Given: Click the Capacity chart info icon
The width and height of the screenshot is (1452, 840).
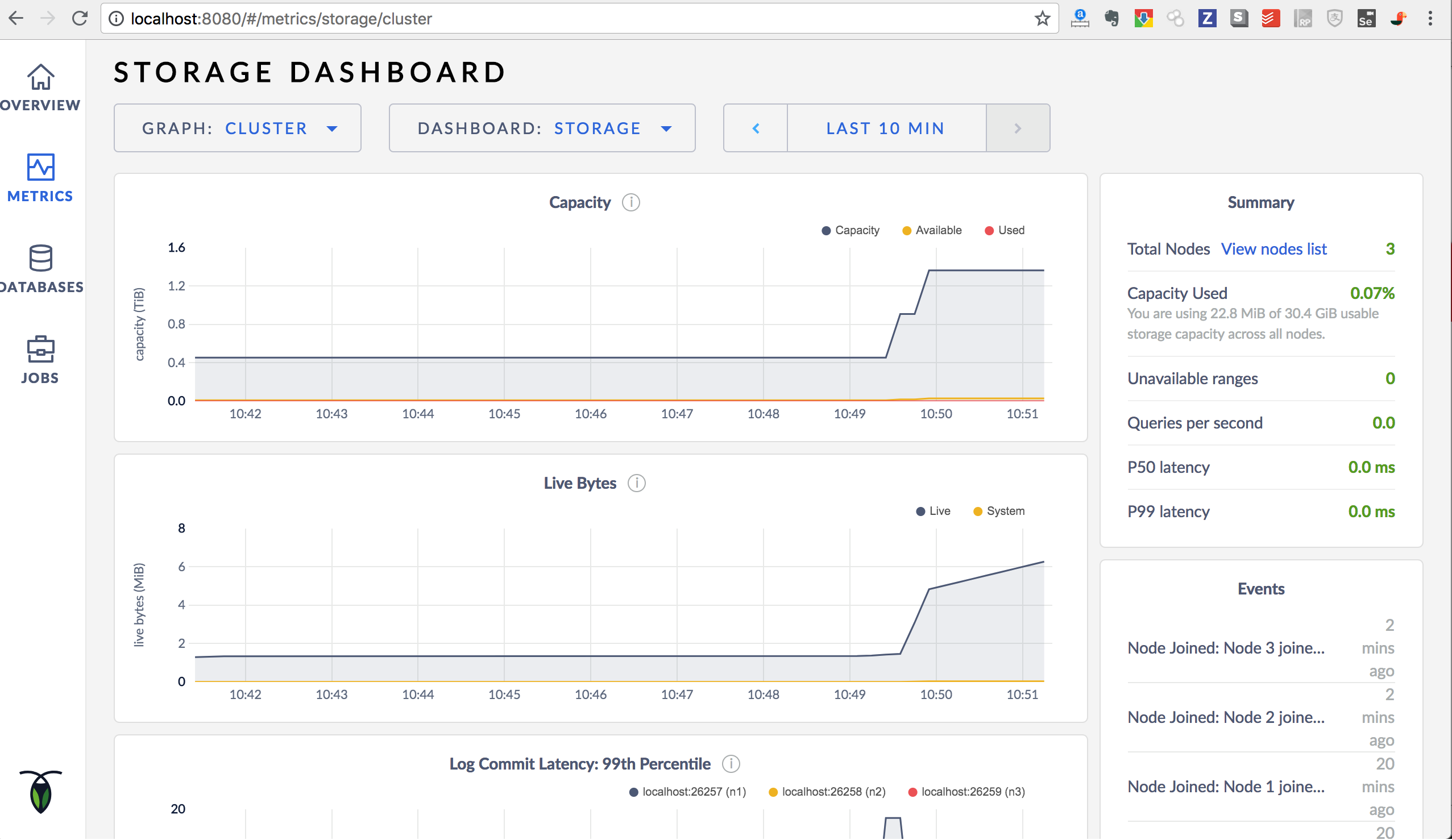Looking at the screenshot, I should (631, 203).
